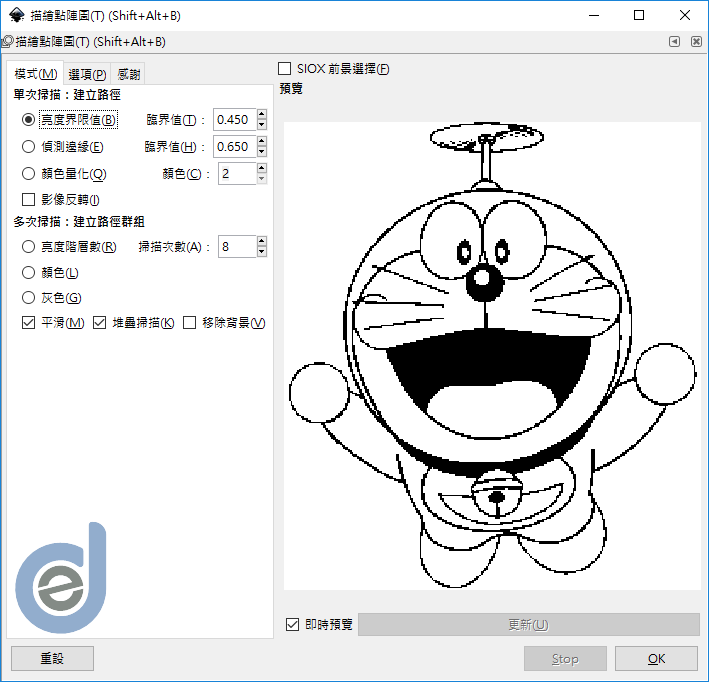Screen dimensions: 709x682
Task: Toggle the 堆疊掃描(K) checkbox
Action: [99, 322]
